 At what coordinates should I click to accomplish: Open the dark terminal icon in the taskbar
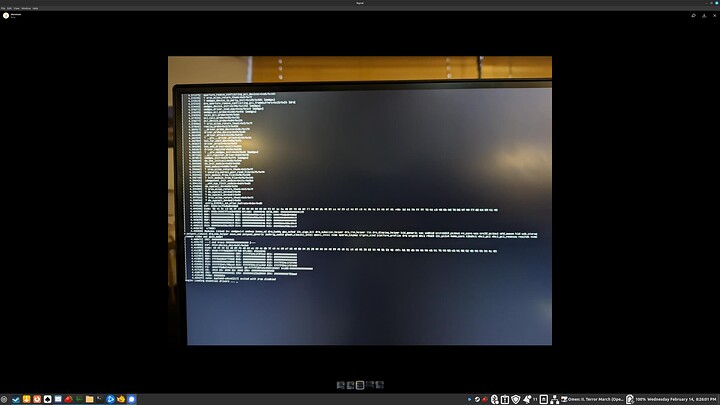[x=100, y=399]
